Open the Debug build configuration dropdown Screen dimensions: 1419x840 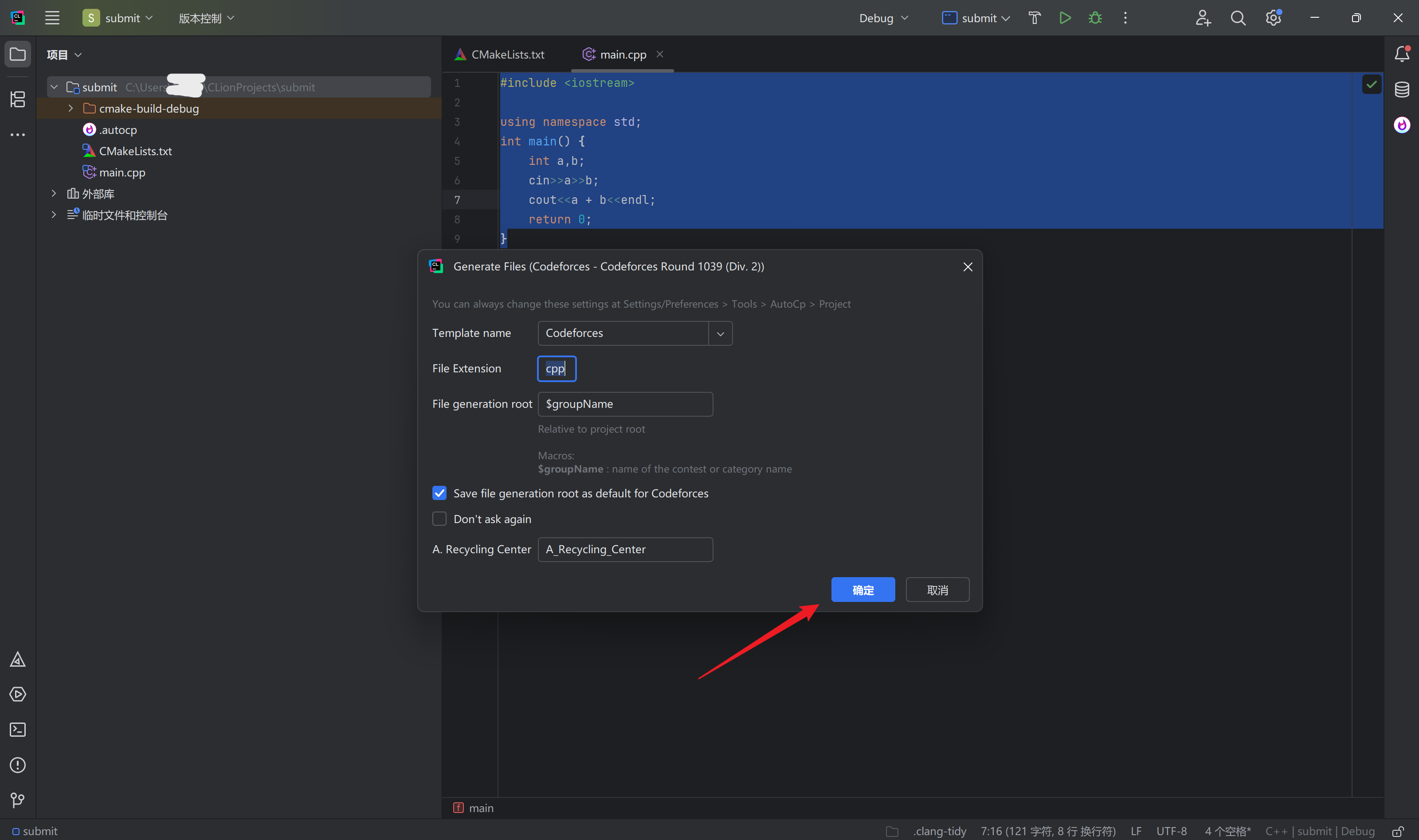[x=883, y=18]
